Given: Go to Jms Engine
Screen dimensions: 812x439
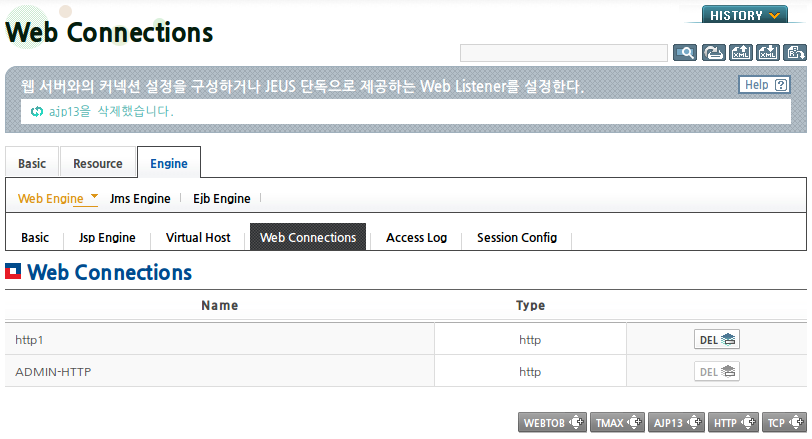Looking at the screenshot, I should click(x=140, y=198).
